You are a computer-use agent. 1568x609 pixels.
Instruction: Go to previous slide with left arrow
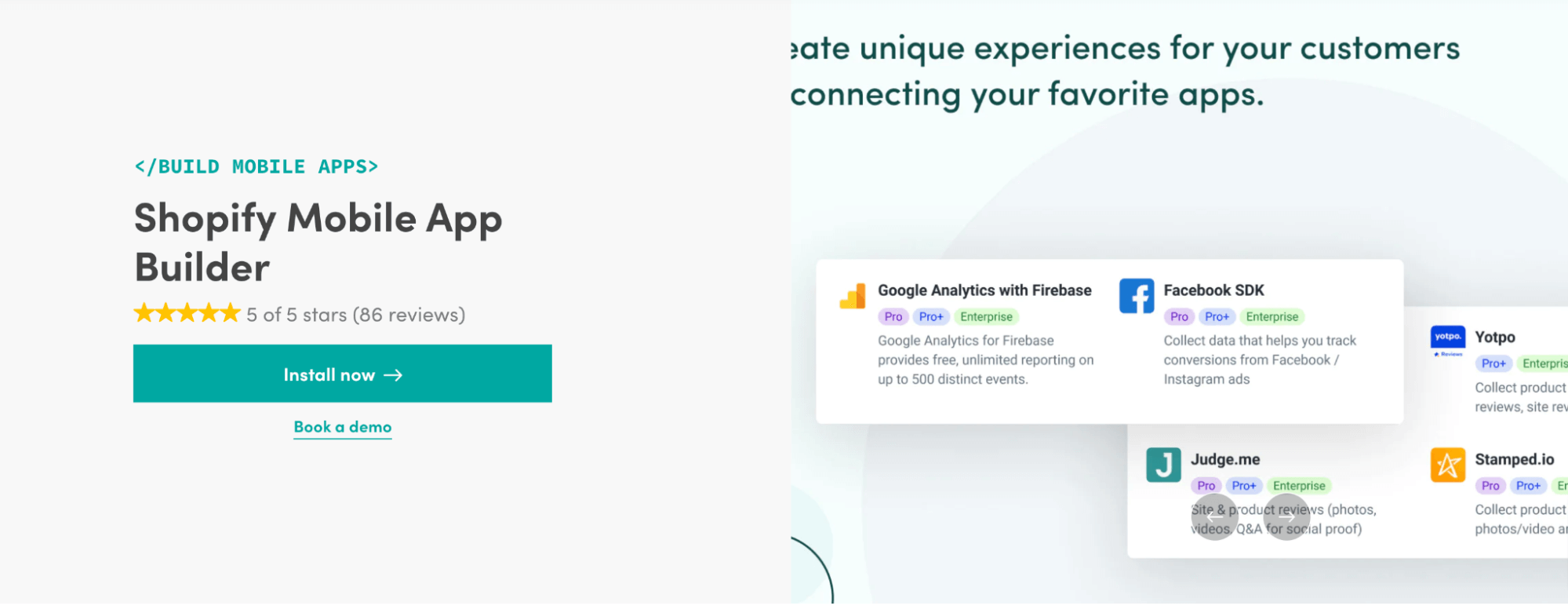(x=1214, y=517)
